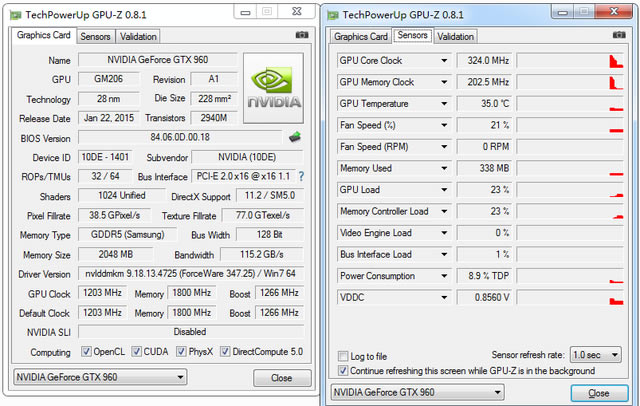The width and height of the screenshot is (640, 406).
Task: Click the 324.0 MHz core clock value
Action: (484, 61)
